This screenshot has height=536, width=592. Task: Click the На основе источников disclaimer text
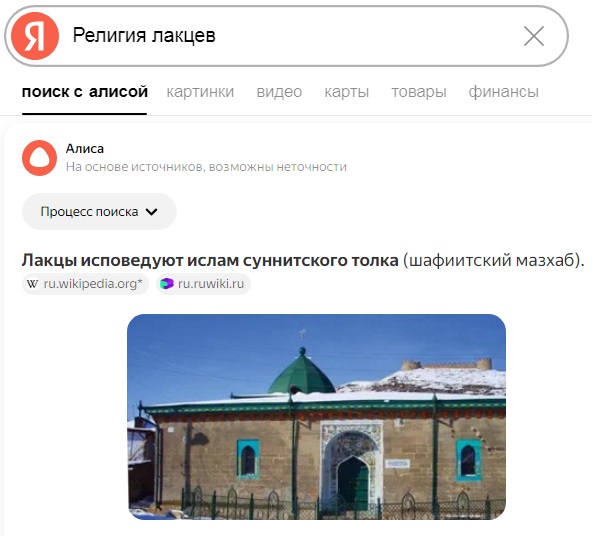tap(206, 167)
